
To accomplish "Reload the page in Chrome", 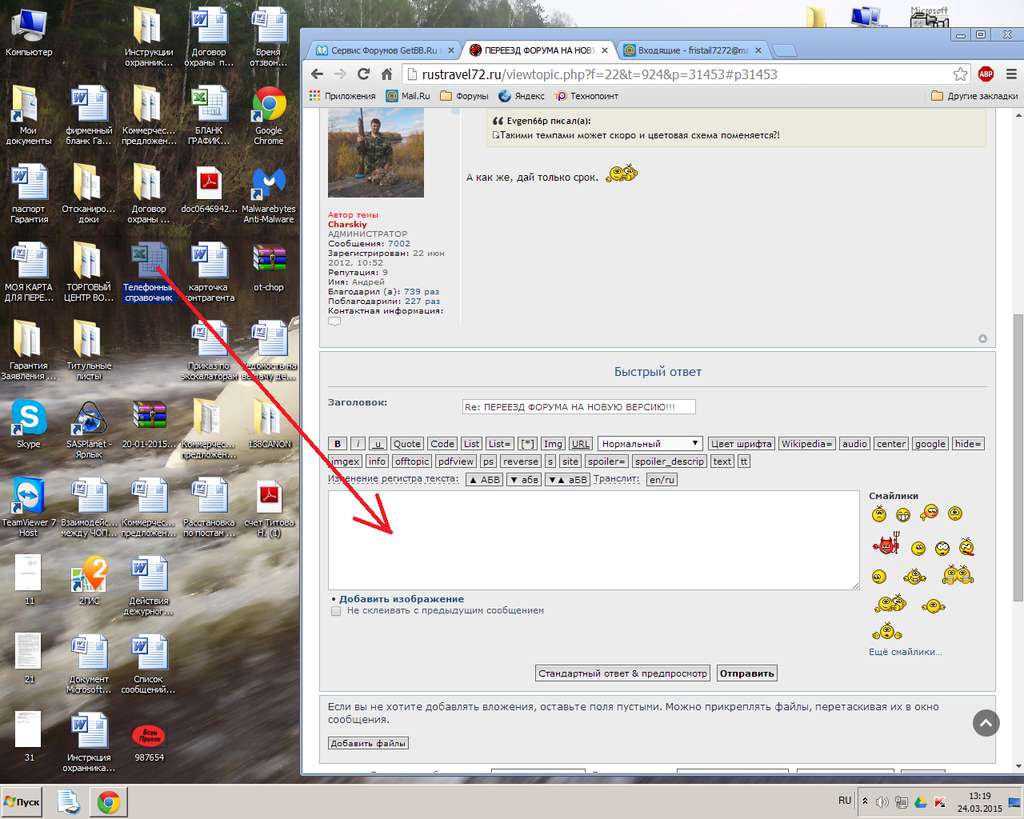I will click(363, 74).
